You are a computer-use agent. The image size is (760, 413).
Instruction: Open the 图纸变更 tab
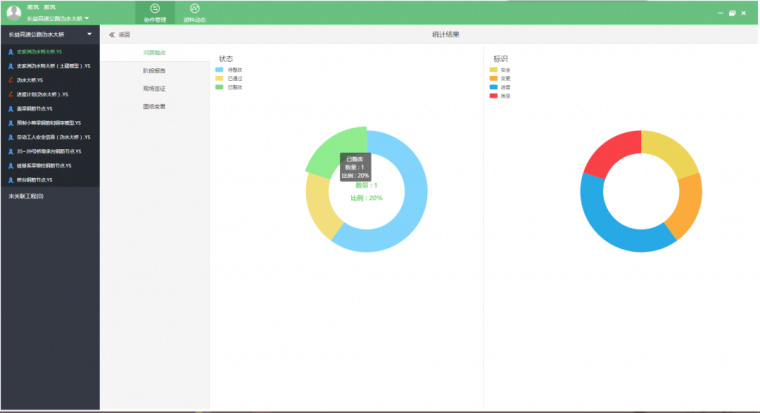pyautogui.click(x=154, y=106)
